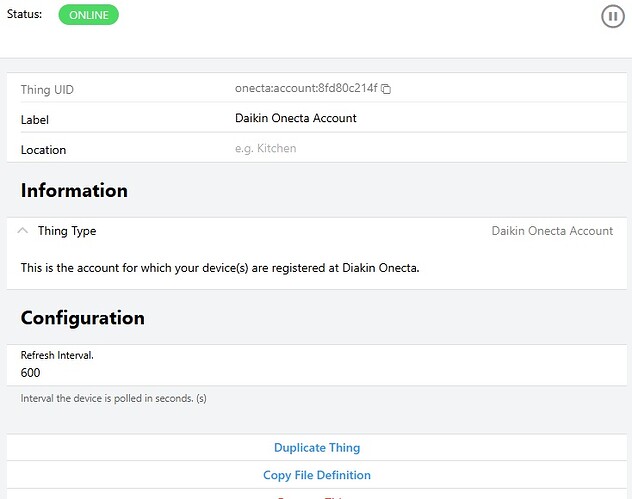Click the Thing UID label
Viewport: 632px width, 499px height.
click(x=47, y=89)
